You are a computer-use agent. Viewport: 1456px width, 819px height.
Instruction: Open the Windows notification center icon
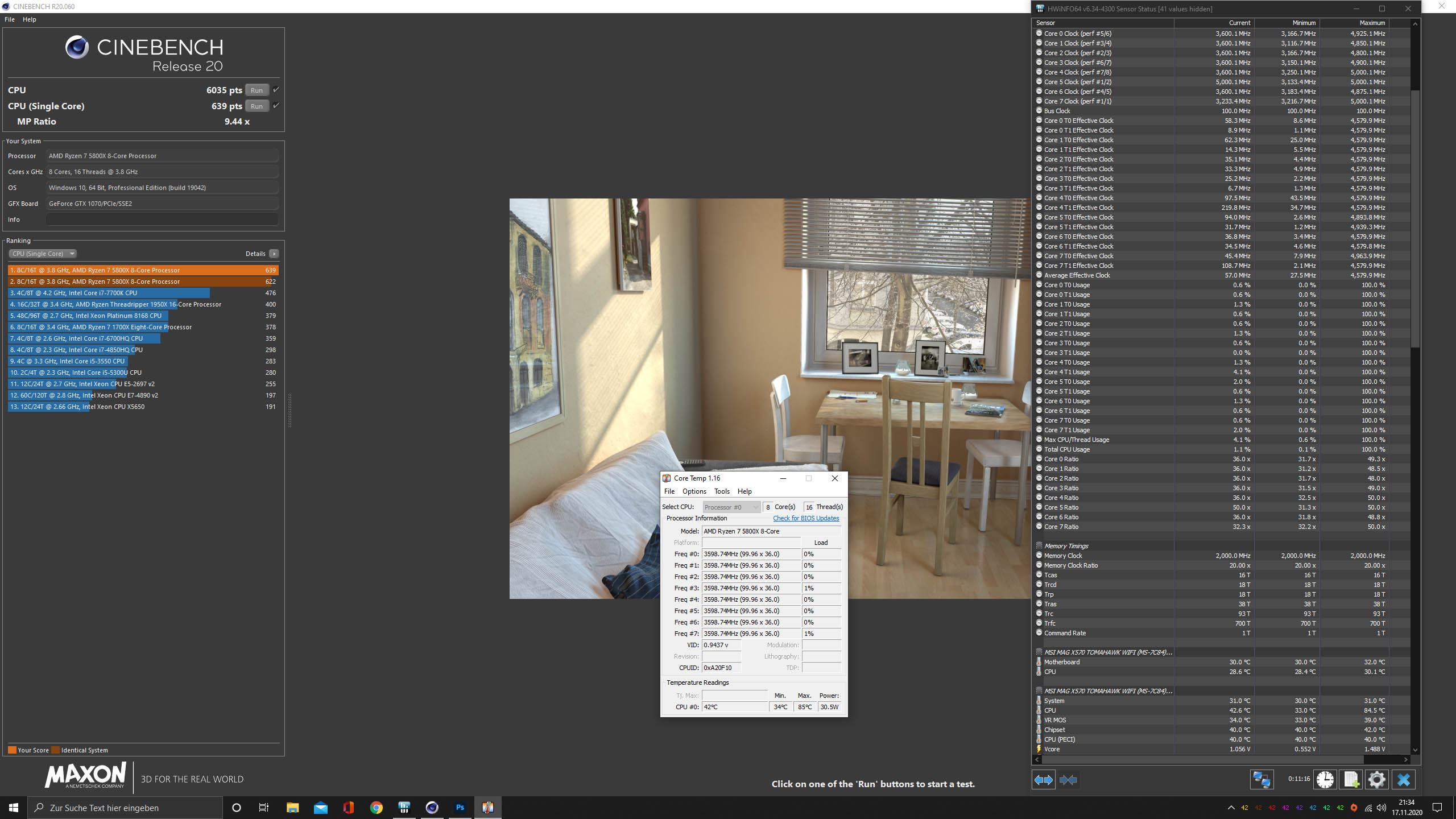pos(1437,808)
